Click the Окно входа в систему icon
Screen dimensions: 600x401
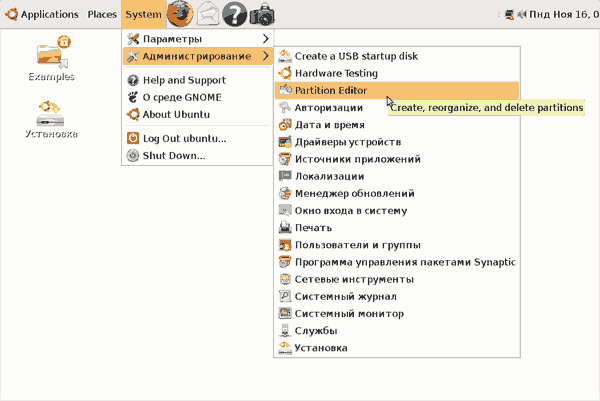click(x=285, y=210)
